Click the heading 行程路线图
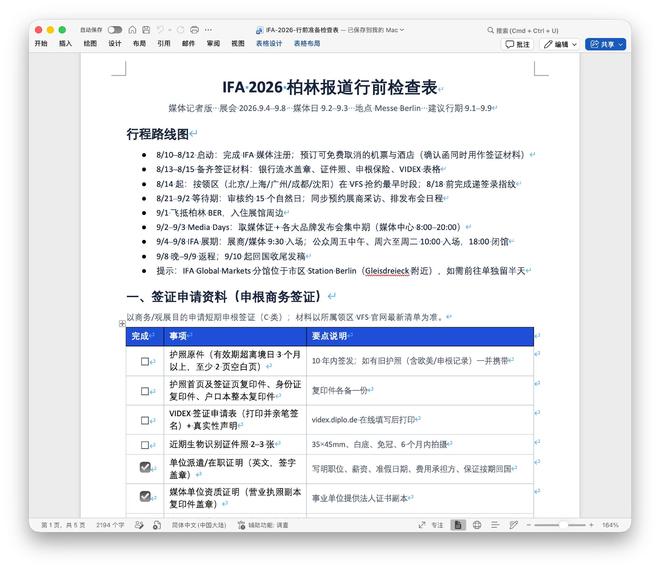 158,134
